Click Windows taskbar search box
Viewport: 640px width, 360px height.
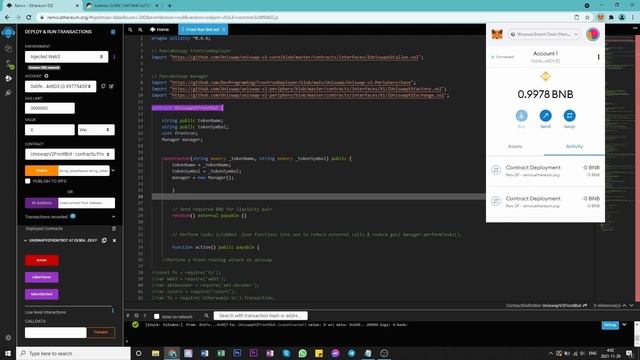coord(73,353)
